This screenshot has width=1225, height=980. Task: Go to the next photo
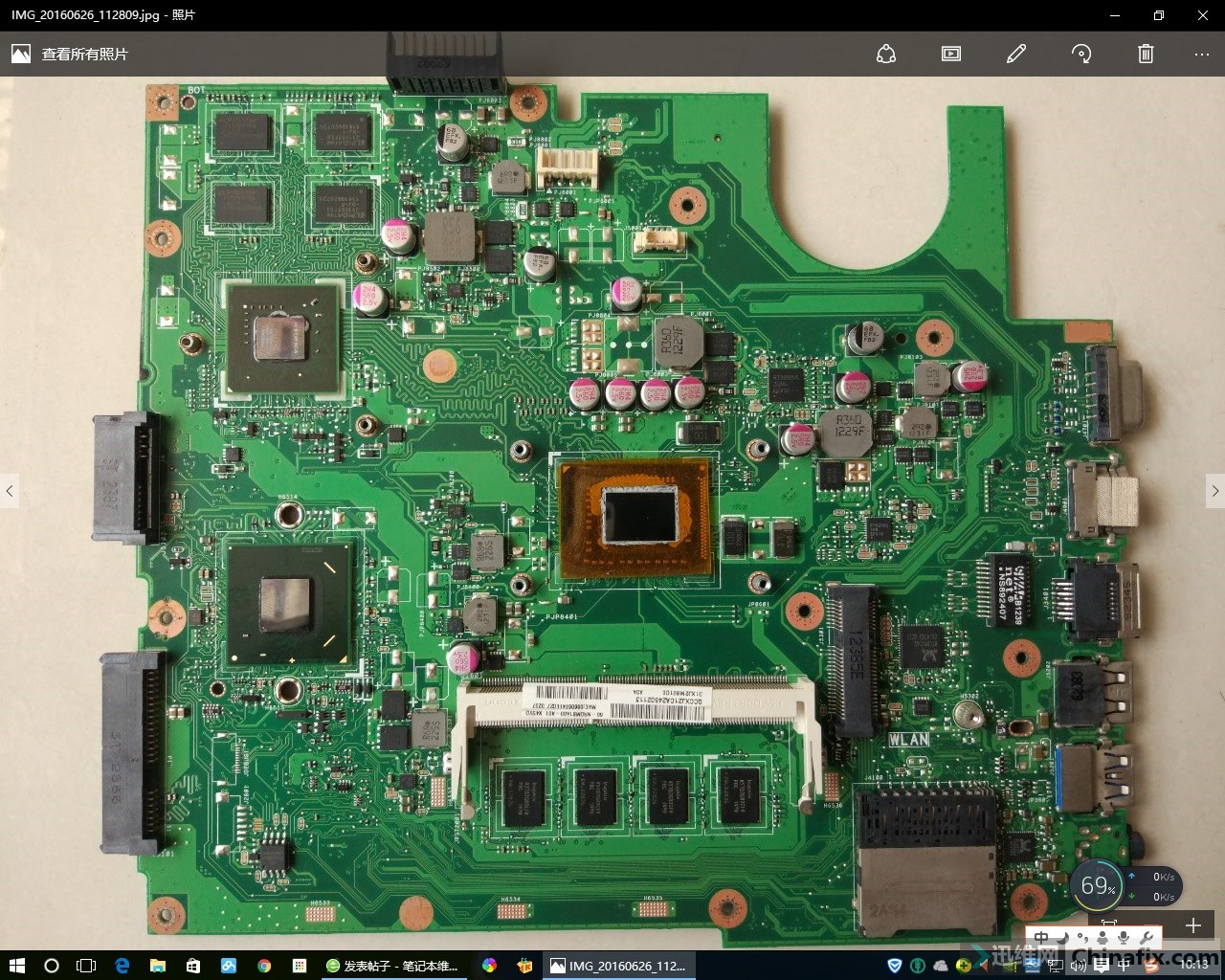1214,491
